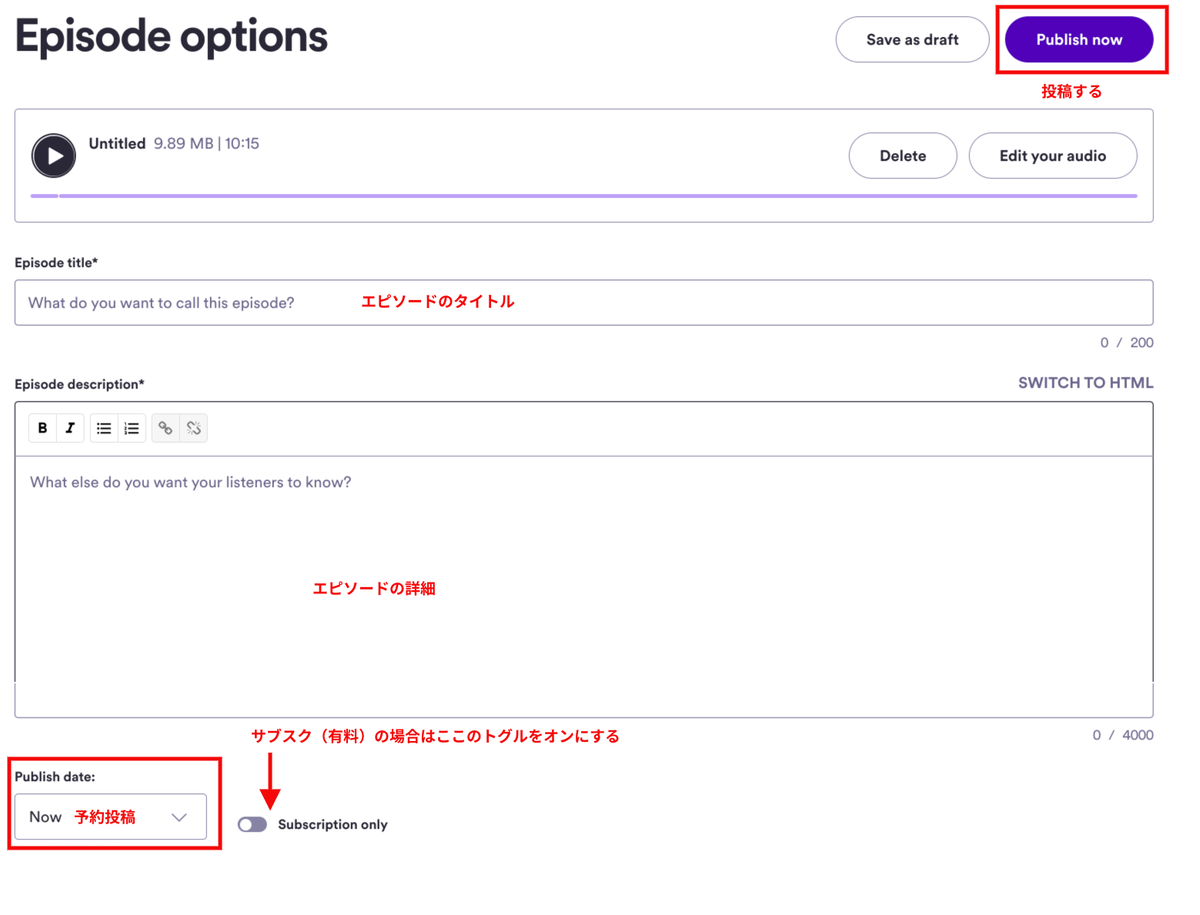Click the Episode title* label
Image resolution: width=1200 pixels, height=915 pixels.
pyautogui.click(x=56, y=263)
